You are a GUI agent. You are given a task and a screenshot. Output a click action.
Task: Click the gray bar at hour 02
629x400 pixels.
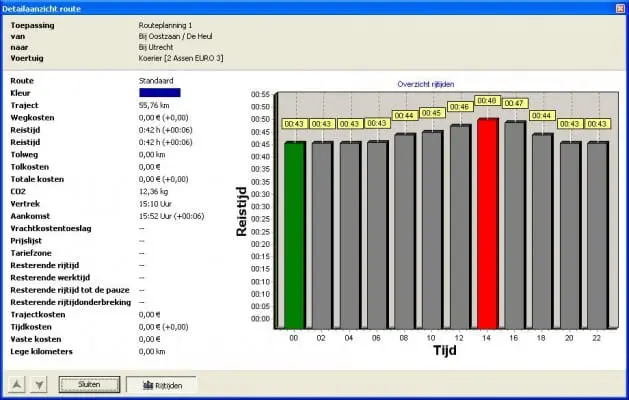click(322, 235)
